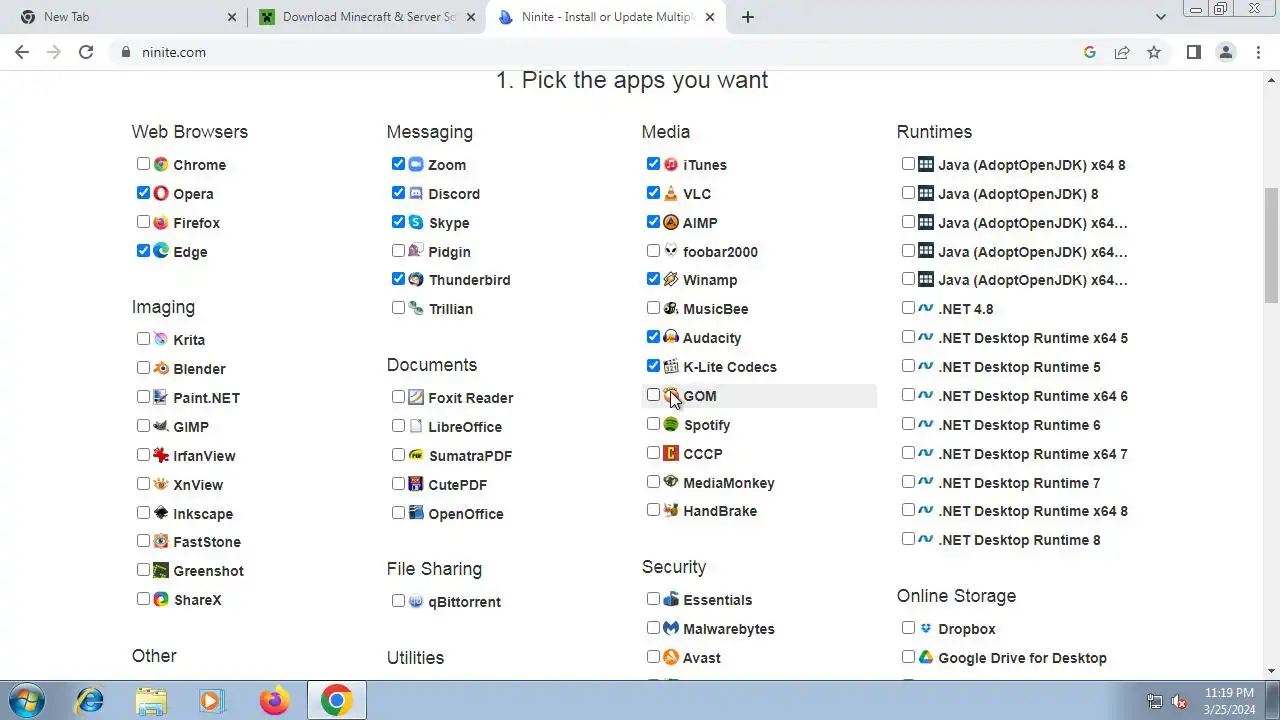Image resolution: width=1280 pixels, height=720 pixels.
Task: Click the Thunderbird app icon
Action: [x=416, y=279]
